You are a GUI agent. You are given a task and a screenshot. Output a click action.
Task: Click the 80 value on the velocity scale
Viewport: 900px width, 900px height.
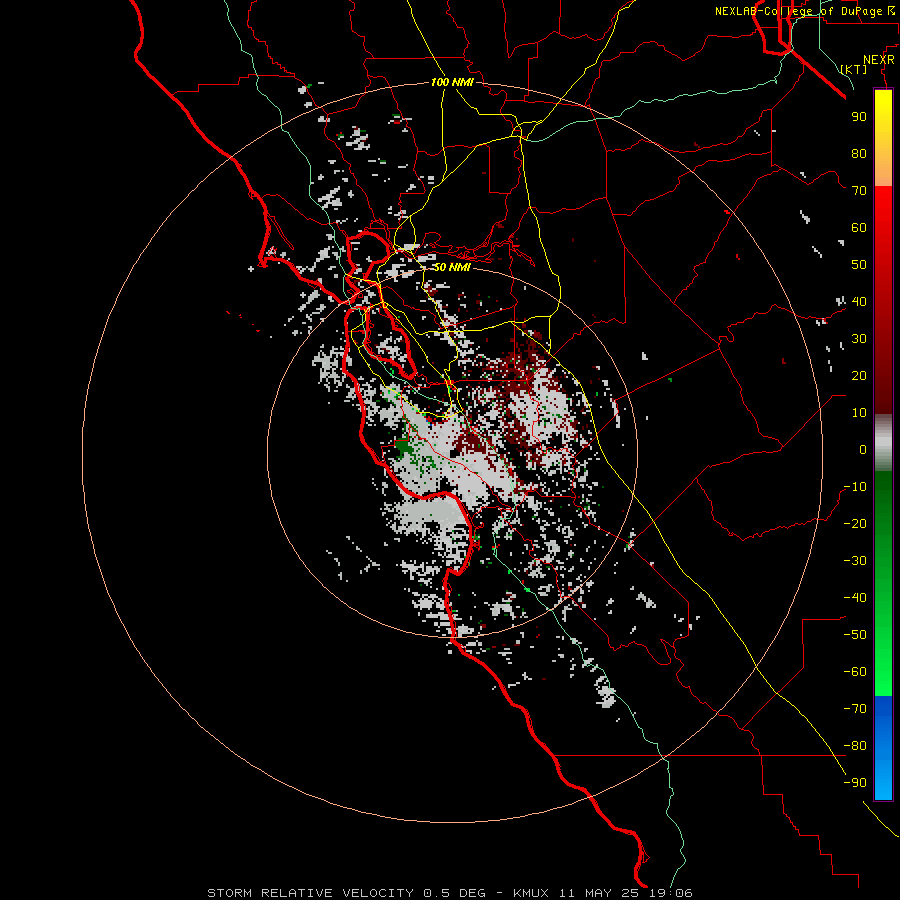pyautogui.click(x=859, y=154)
